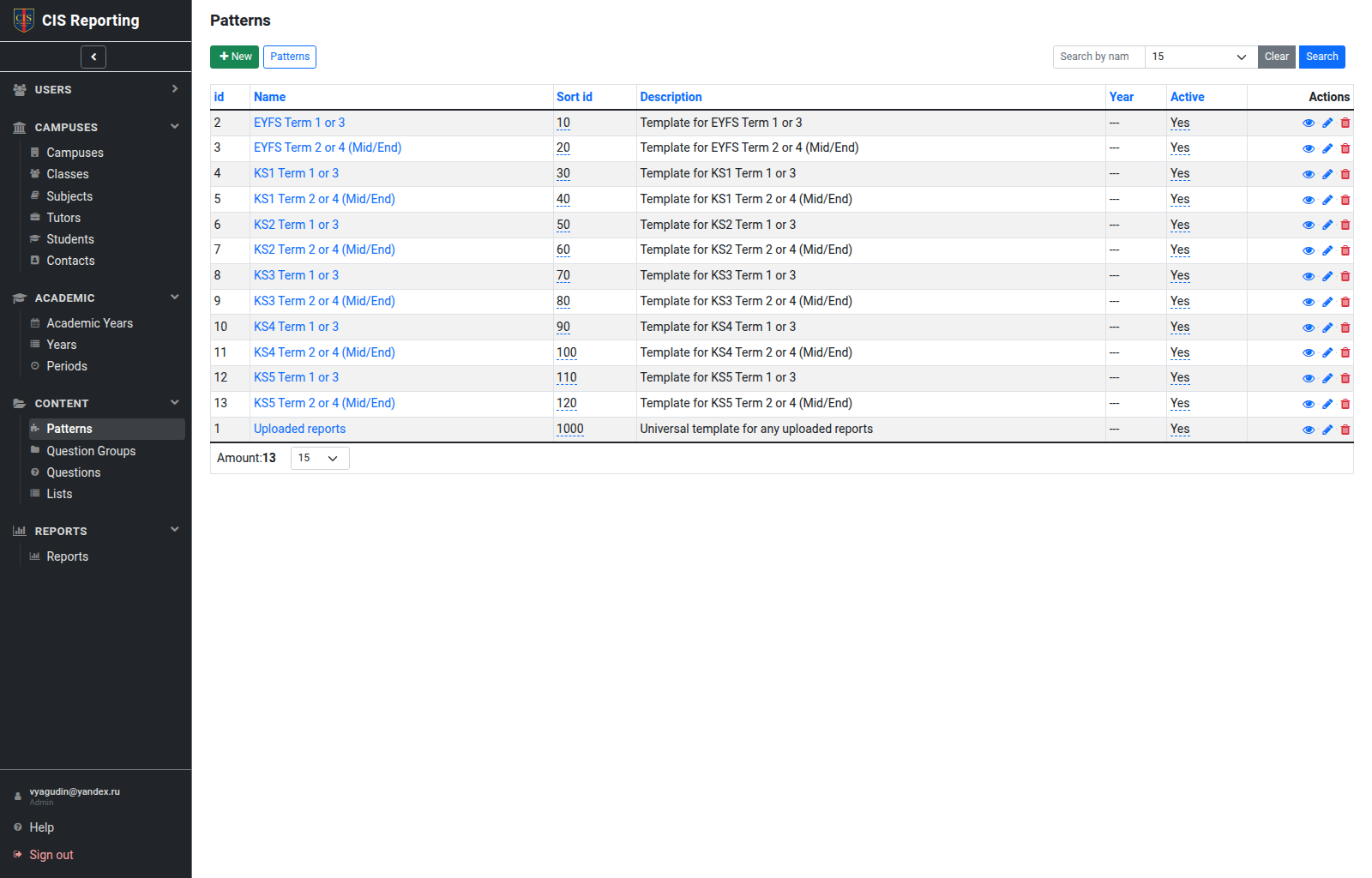
Task: View the EYFS Term 1 or 3 pattern
Action: point(1309,123)
